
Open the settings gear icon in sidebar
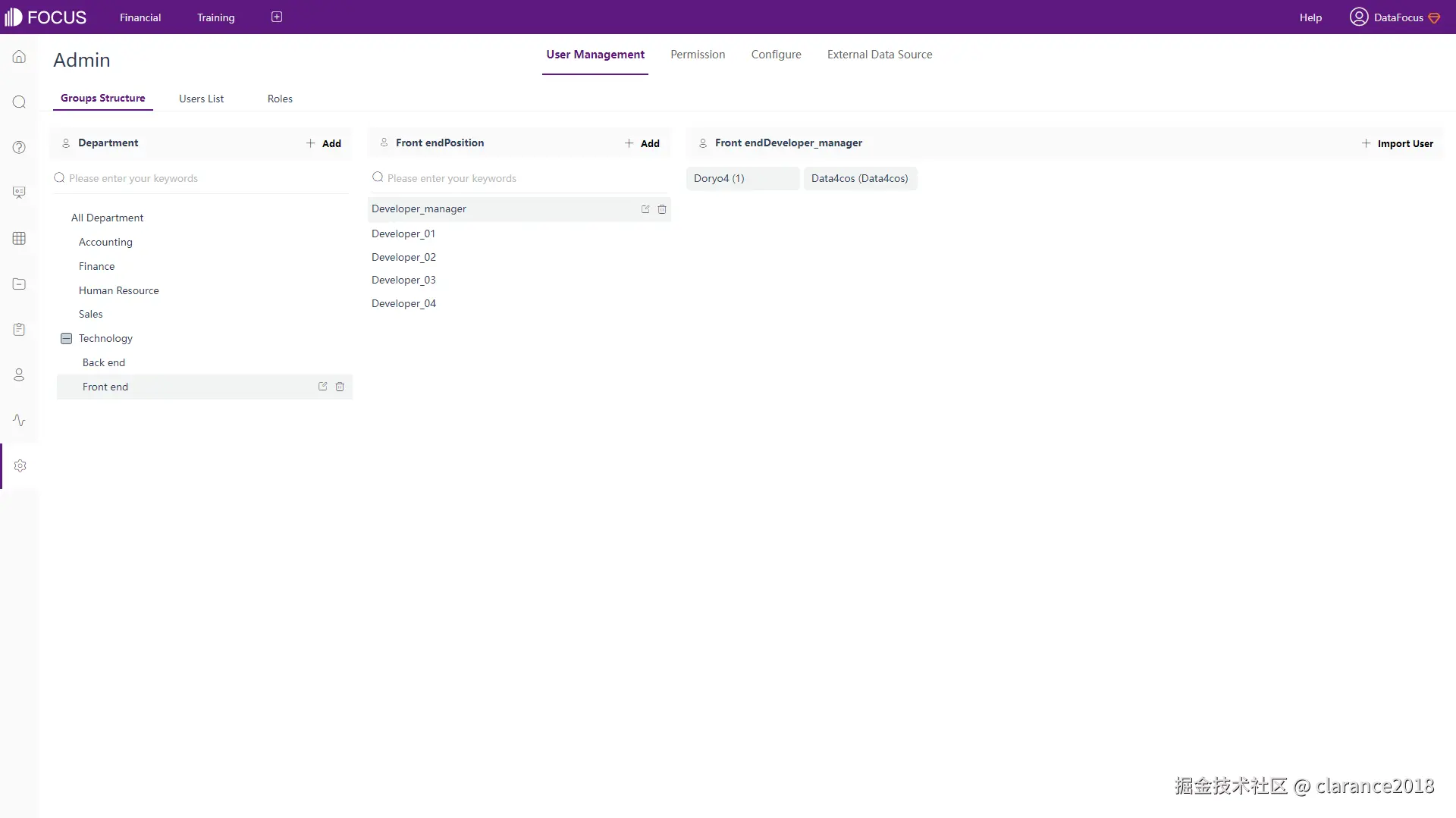[20, 465]
